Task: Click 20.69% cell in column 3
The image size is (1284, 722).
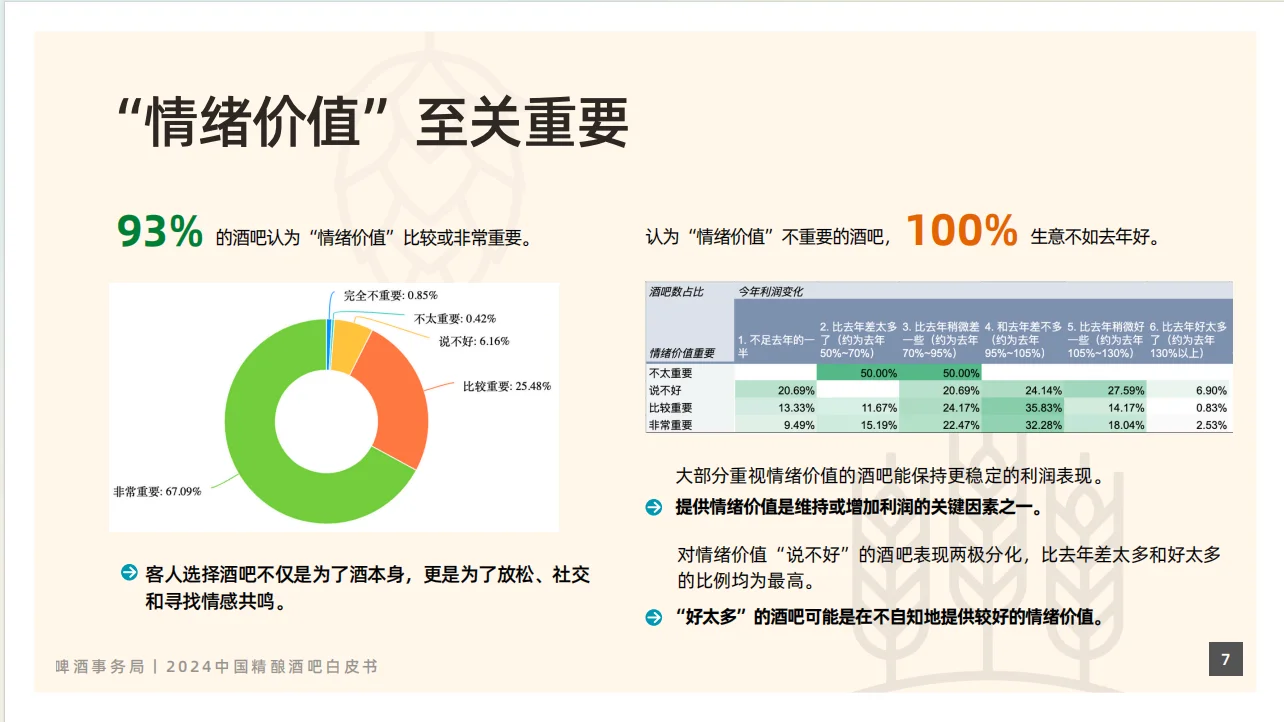Action: click(x=940, y=390)
